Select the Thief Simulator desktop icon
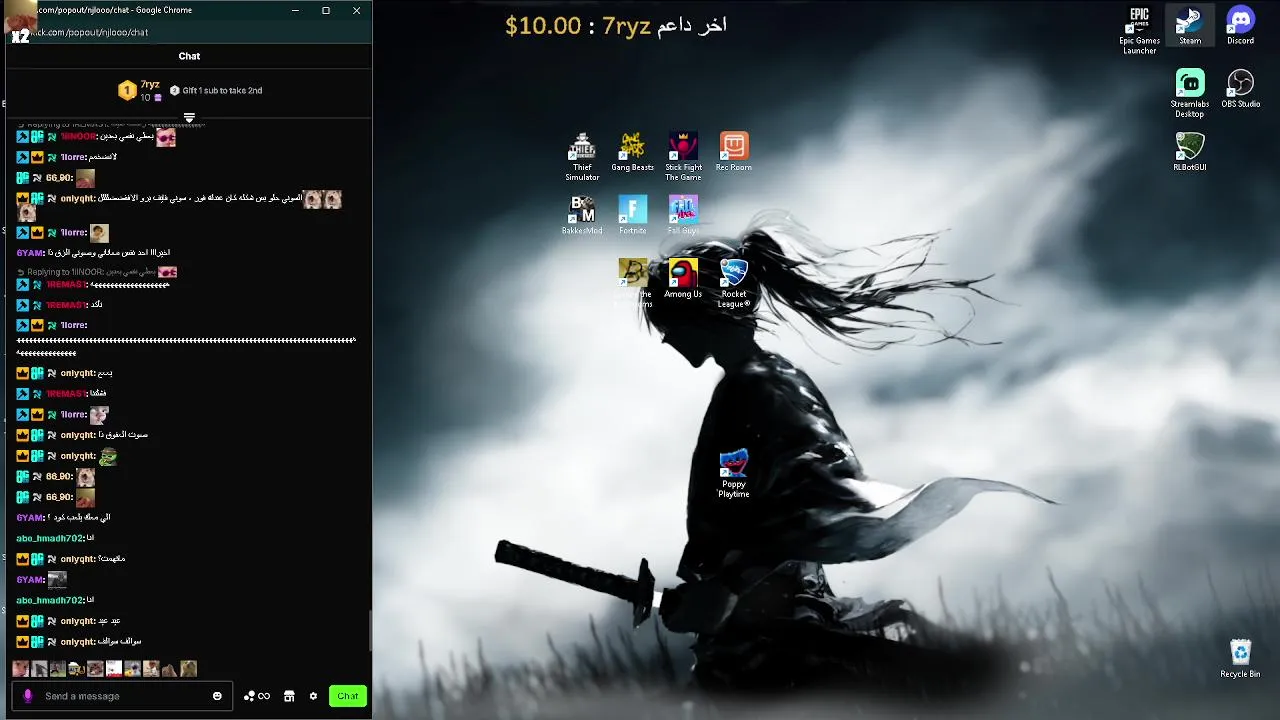Image resolution: width=1280 pixels, height=720 pixels. click(x=582, y=157)
